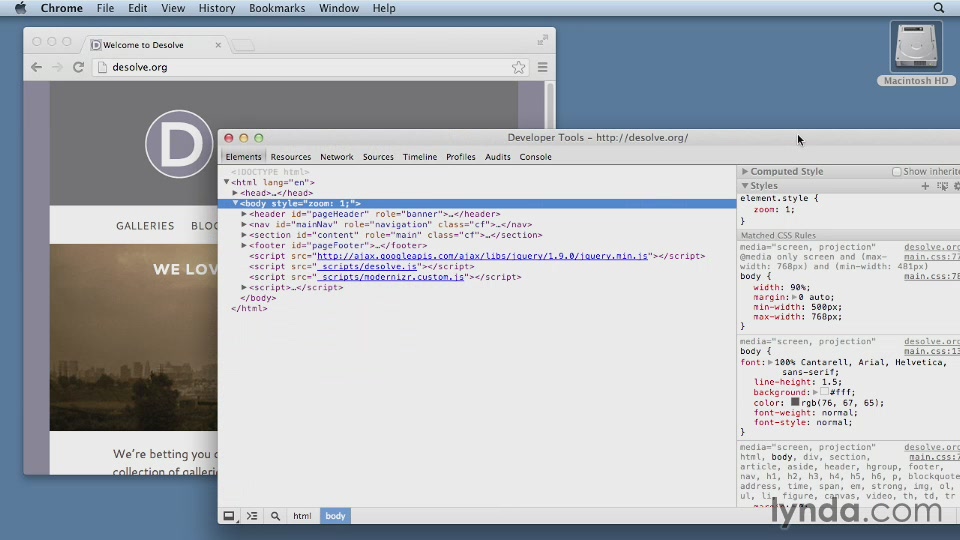Image resolution: width=960 pixels, height=540 pixels.
Task: Click the Desolve D logo on the page
Action: [x=179, y=144]
